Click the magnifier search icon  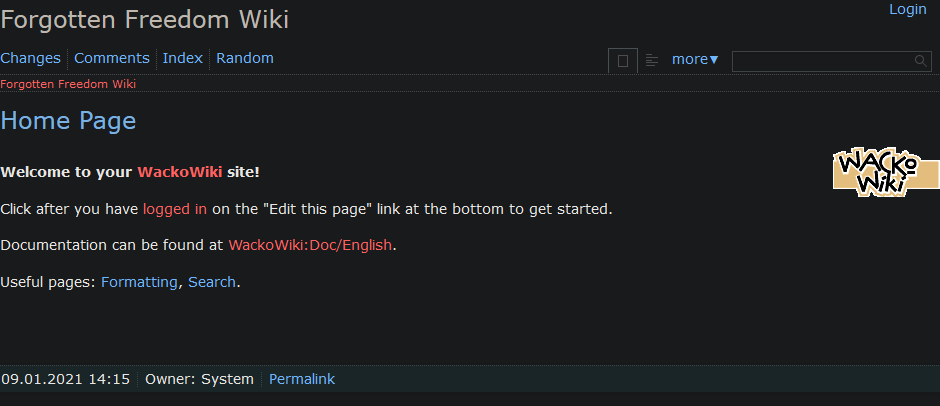921,61
